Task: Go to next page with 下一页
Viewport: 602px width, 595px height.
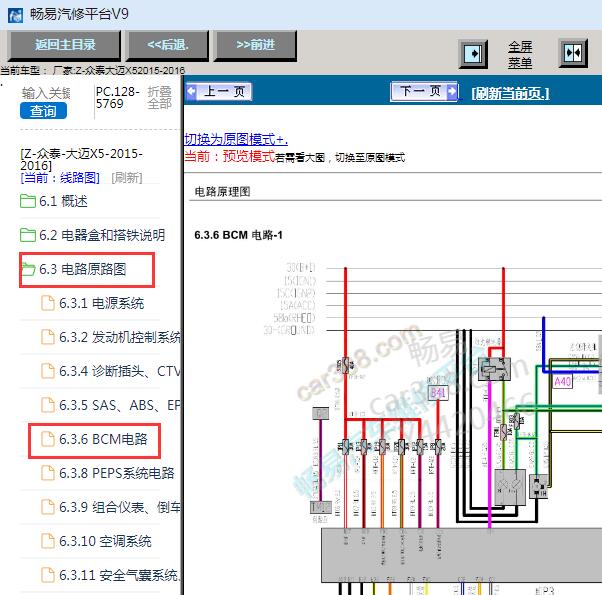Action: tap(425, 91)
